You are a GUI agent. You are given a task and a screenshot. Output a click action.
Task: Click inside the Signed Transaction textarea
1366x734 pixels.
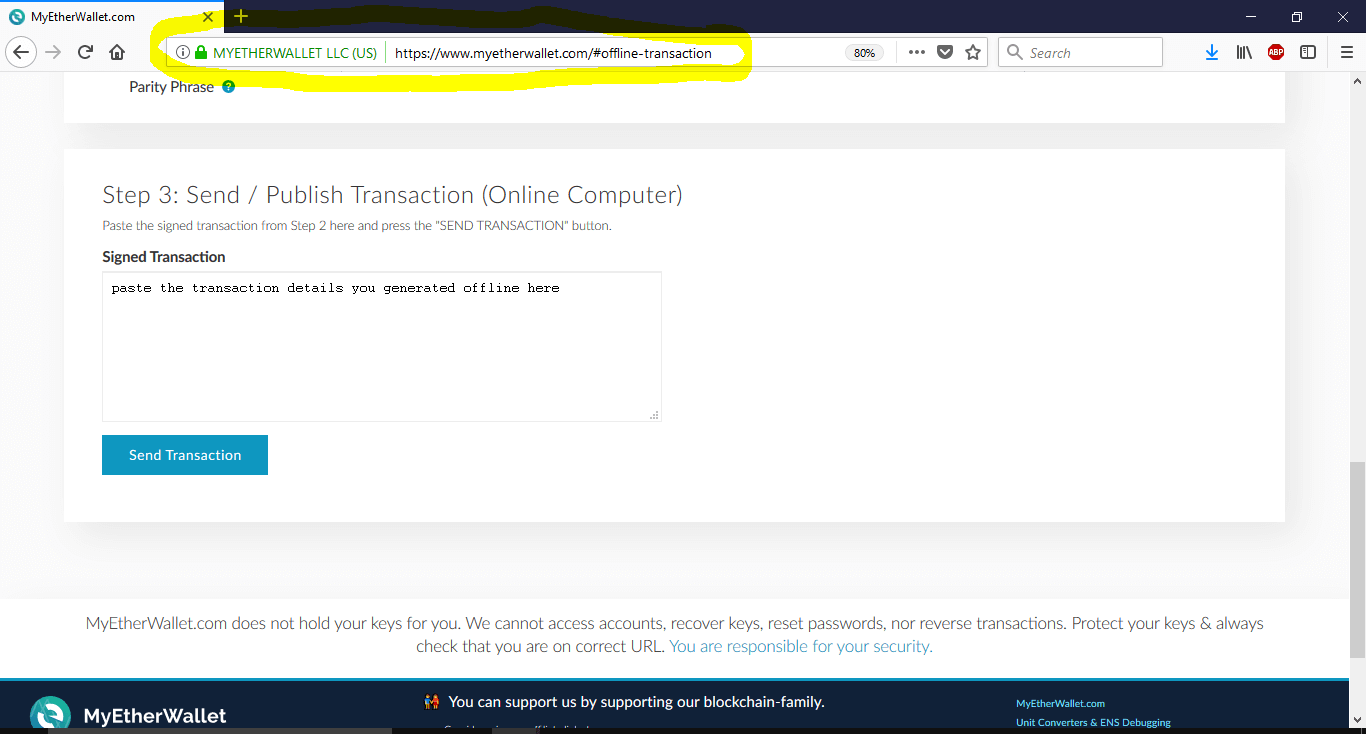point(382,346)
